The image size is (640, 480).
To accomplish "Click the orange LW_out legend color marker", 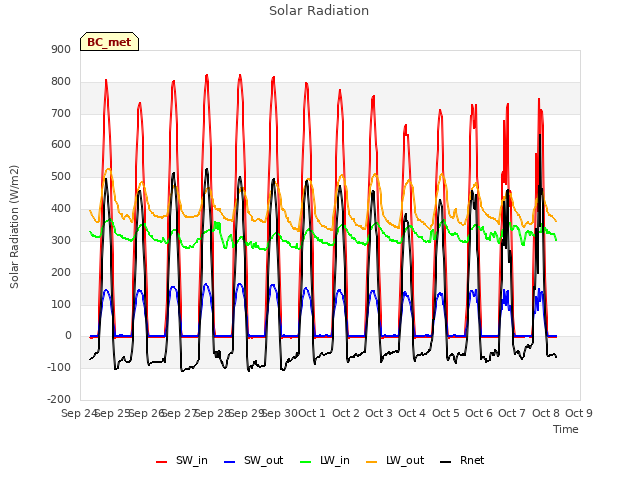I will 372,462.
